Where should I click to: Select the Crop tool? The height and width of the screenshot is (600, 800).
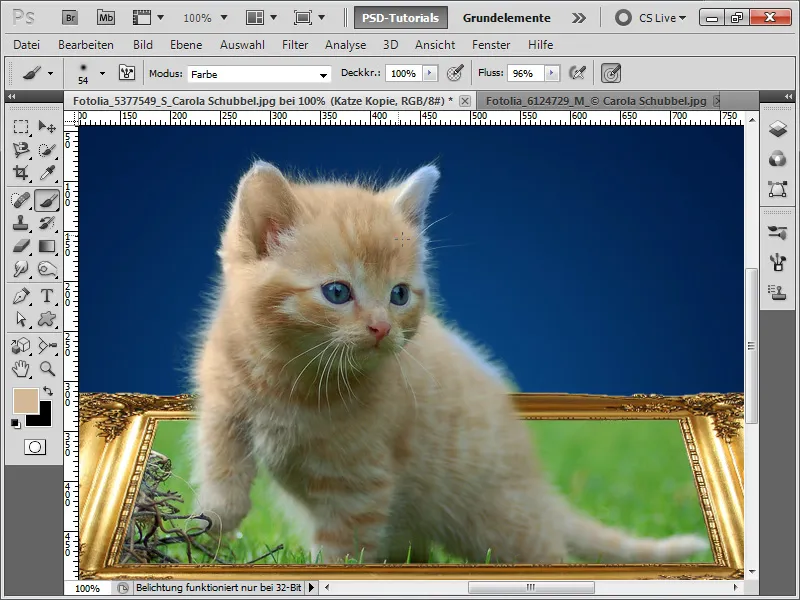pos(20,173)
